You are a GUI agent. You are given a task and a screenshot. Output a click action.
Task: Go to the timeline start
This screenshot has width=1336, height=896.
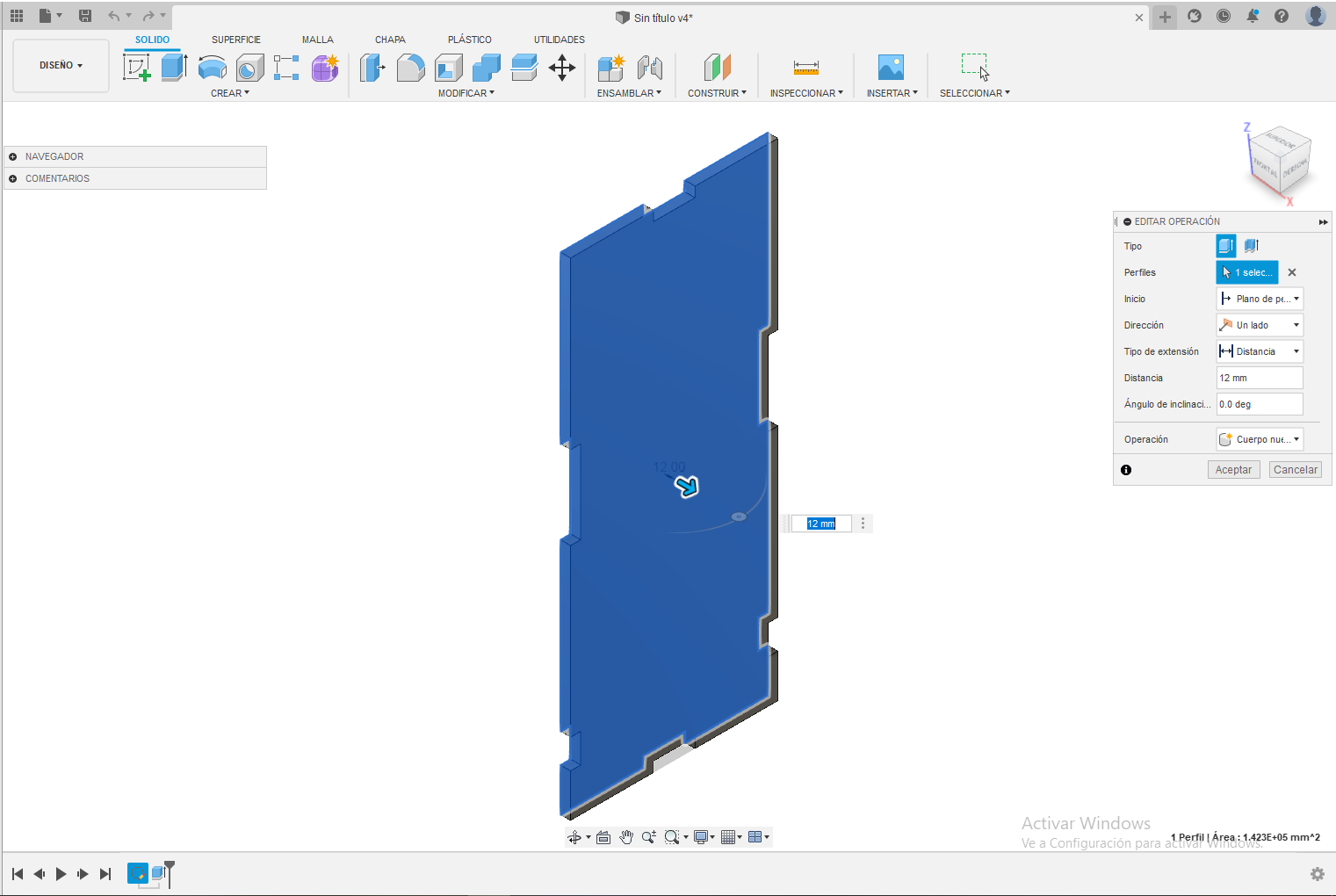click(18, 874)
